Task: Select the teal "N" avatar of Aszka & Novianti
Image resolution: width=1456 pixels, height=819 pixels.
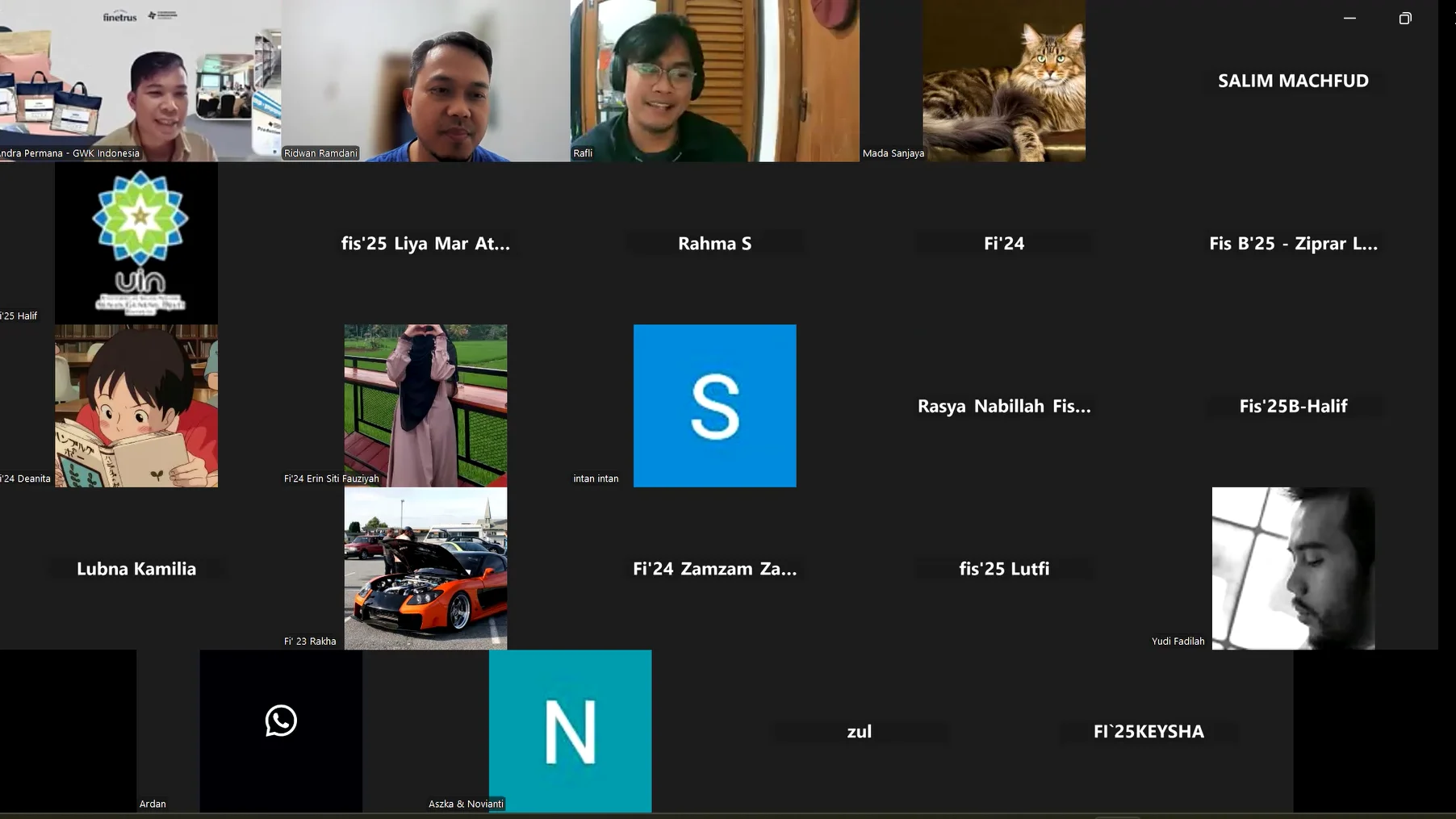Action: (x=570, y=731)
